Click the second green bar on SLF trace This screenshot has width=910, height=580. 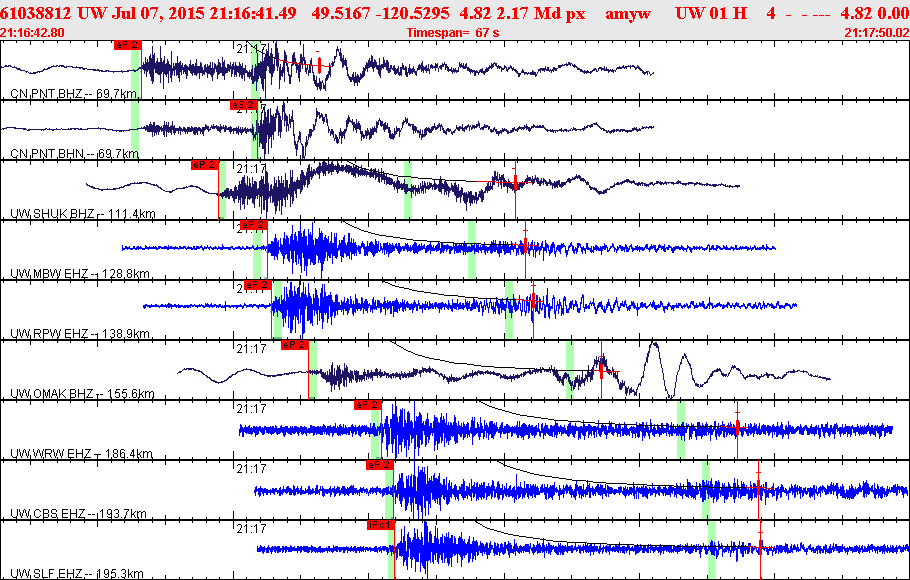tap(712, 550)
